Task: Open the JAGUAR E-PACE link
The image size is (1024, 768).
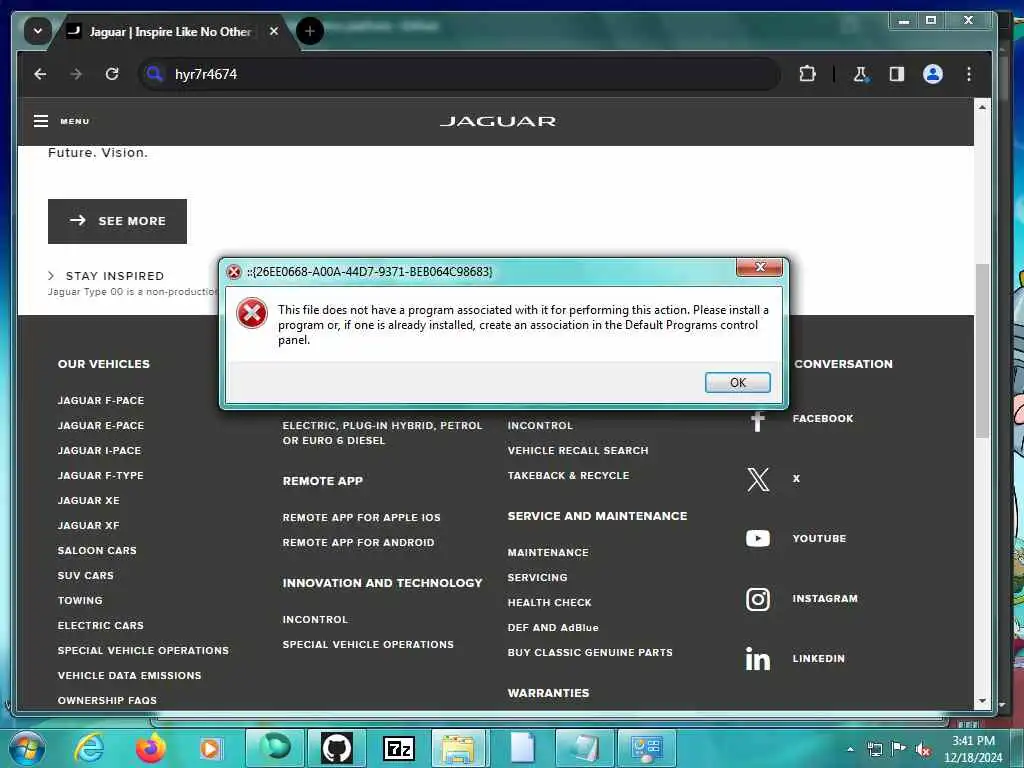Action: click(101, 425)
